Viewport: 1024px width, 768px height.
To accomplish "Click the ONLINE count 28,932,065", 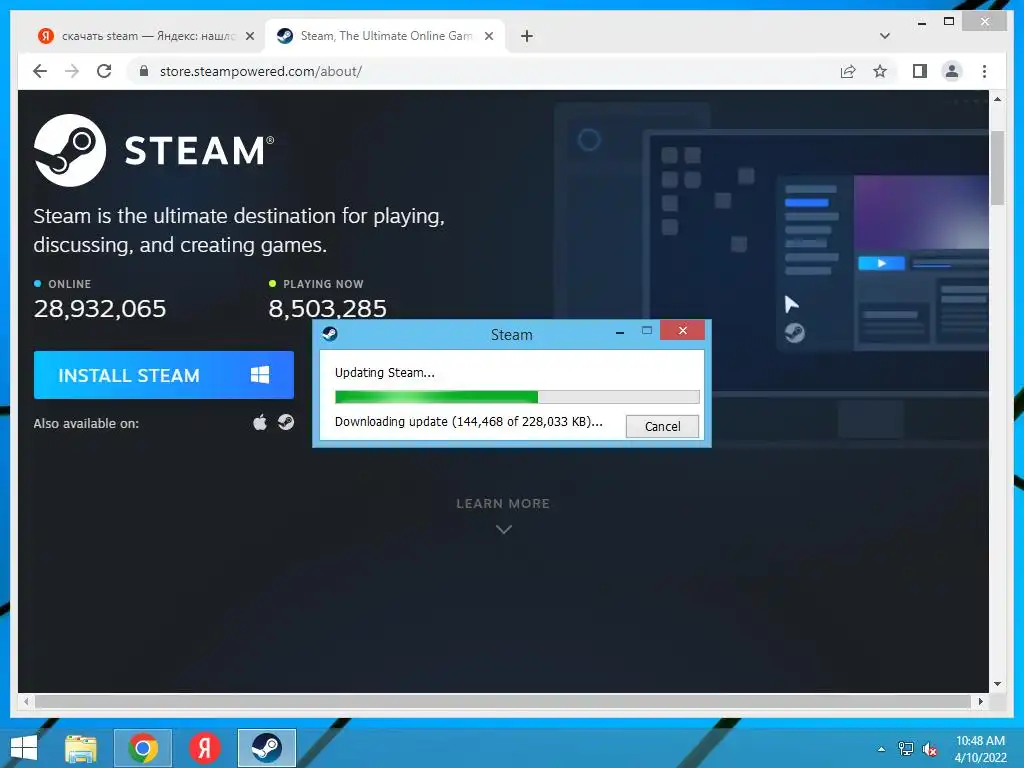I will pos(100,308).
